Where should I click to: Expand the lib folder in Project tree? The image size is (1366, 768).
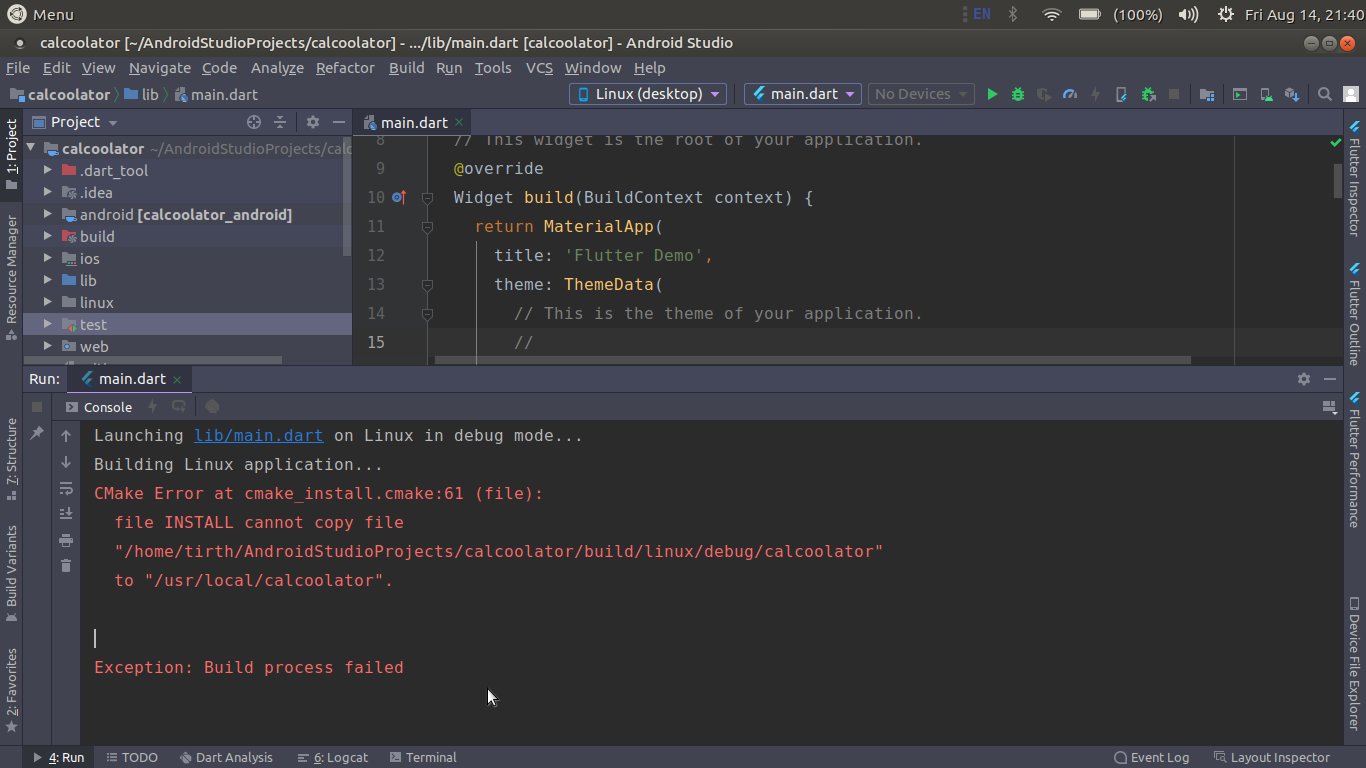[x=45, y=280]
